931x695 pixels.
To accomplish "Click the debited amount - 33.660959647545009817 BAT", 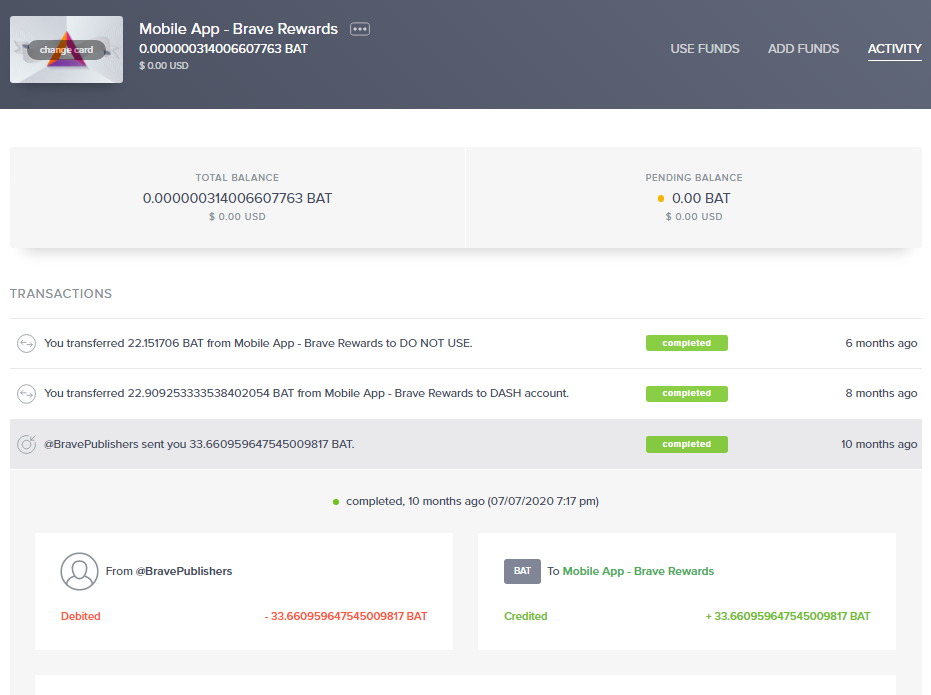I will point(346,616).
